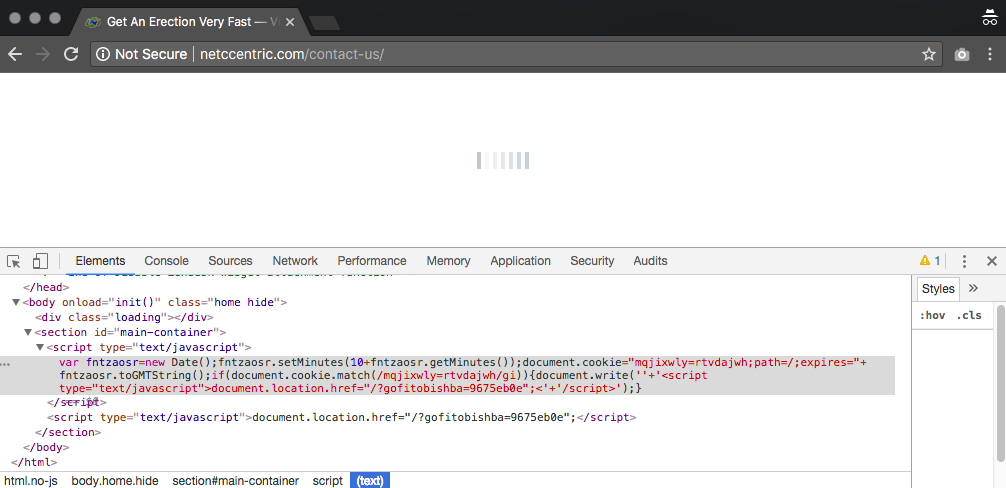Open the Performance tab

coord(372,261)
